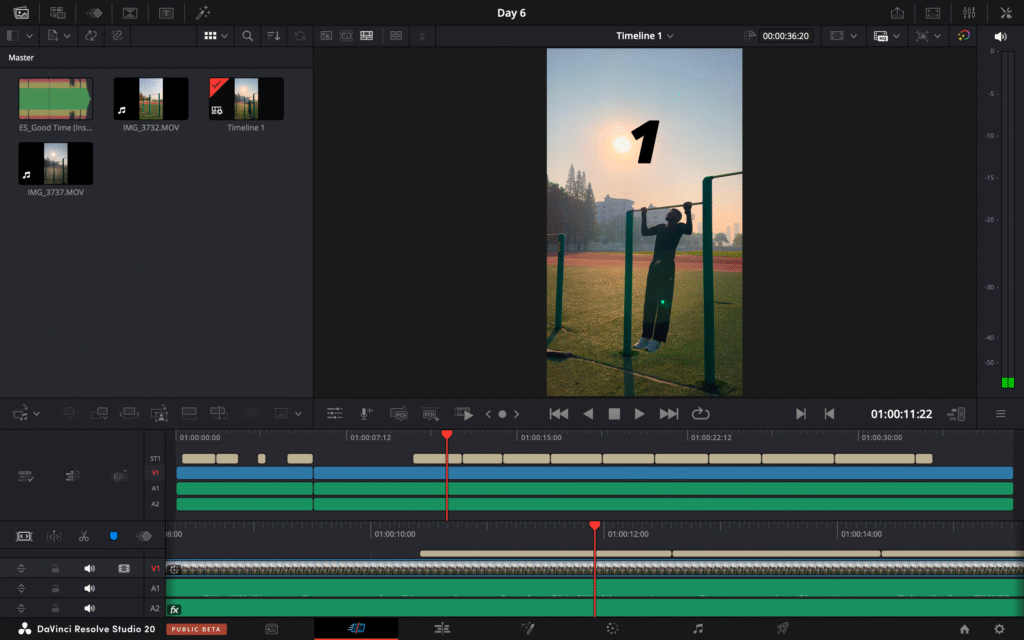The image size is (1024, 640).
Task: Toggle the blue timeline marker flag
Action: pos(113,536)
